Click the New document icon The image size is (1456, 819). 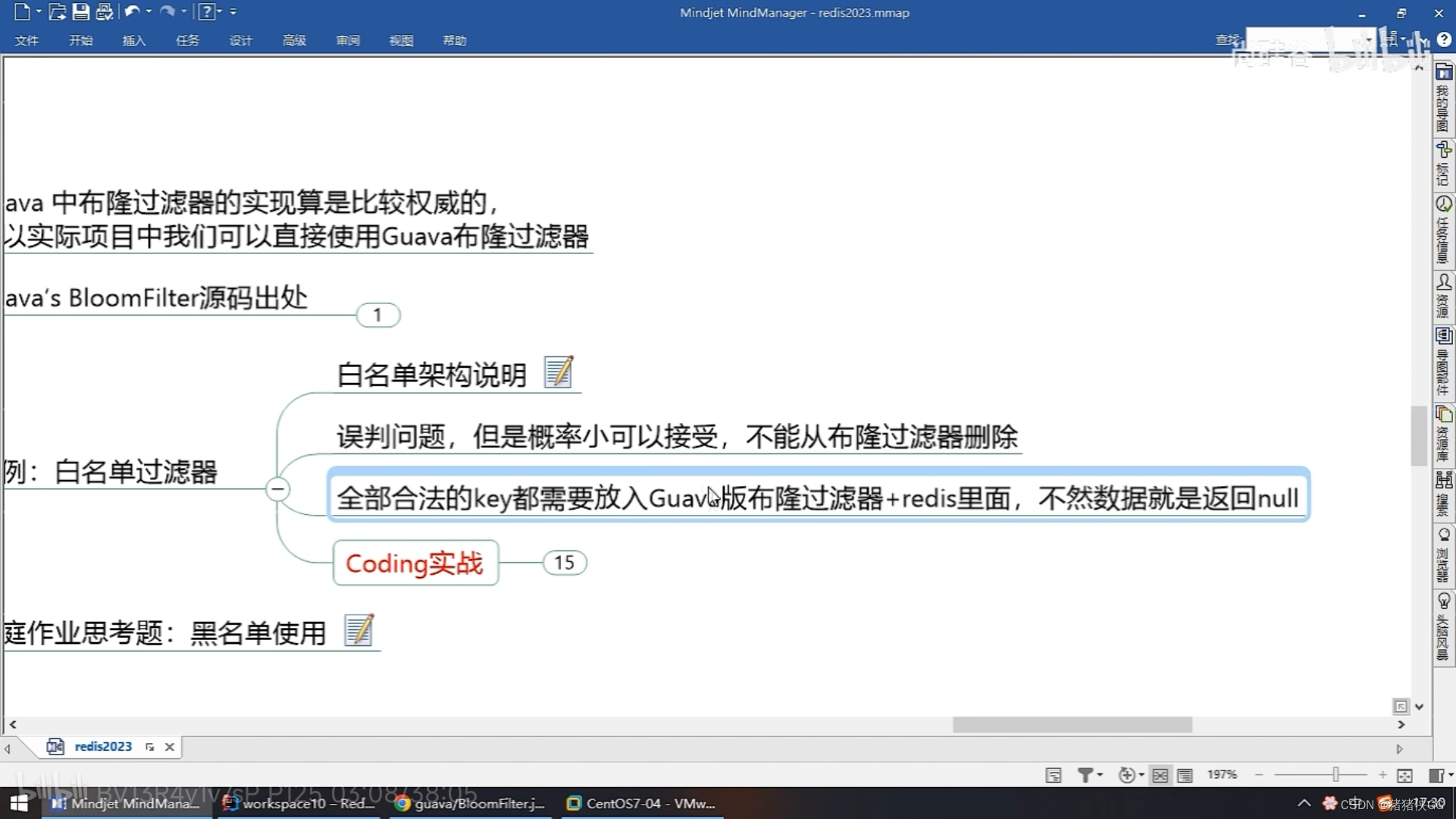tap(21, 11)
